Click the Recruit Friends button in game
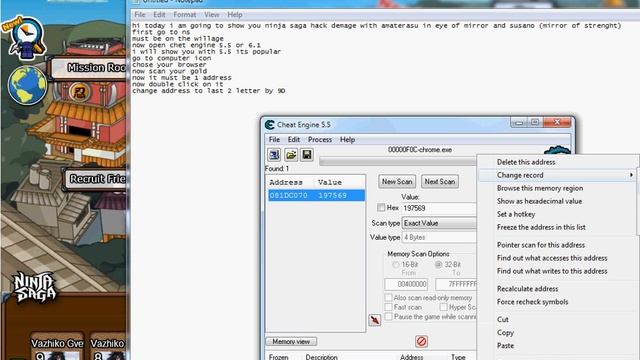This screenshot has height=360, width=640. [96, 179]
